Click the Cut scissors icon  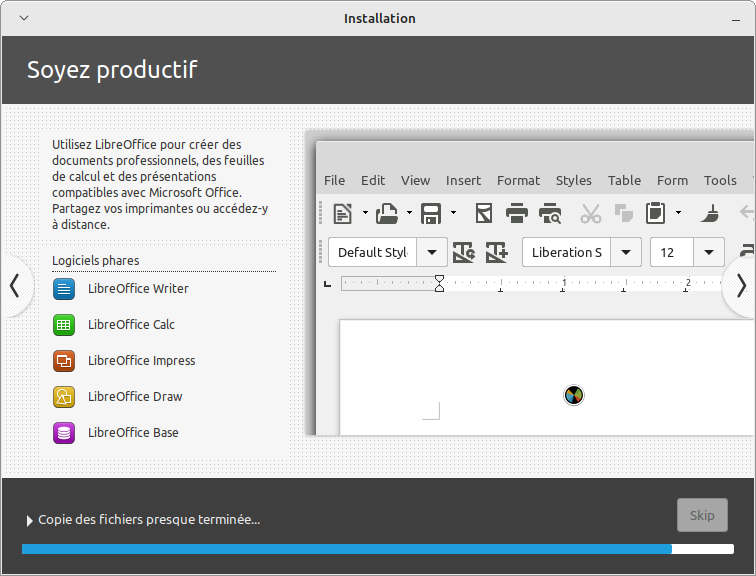[591, 213]
